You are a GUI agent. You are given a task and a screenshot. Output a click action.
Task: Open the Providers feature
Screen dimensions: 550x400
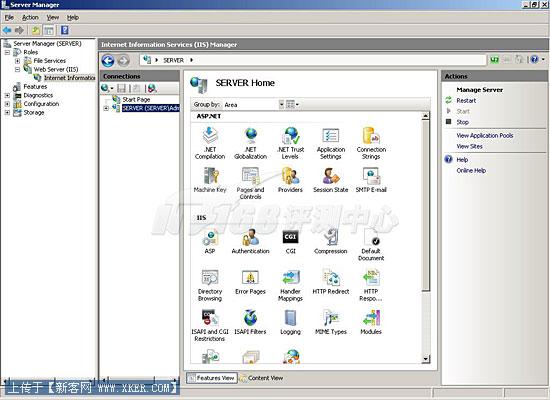(290, 180)
